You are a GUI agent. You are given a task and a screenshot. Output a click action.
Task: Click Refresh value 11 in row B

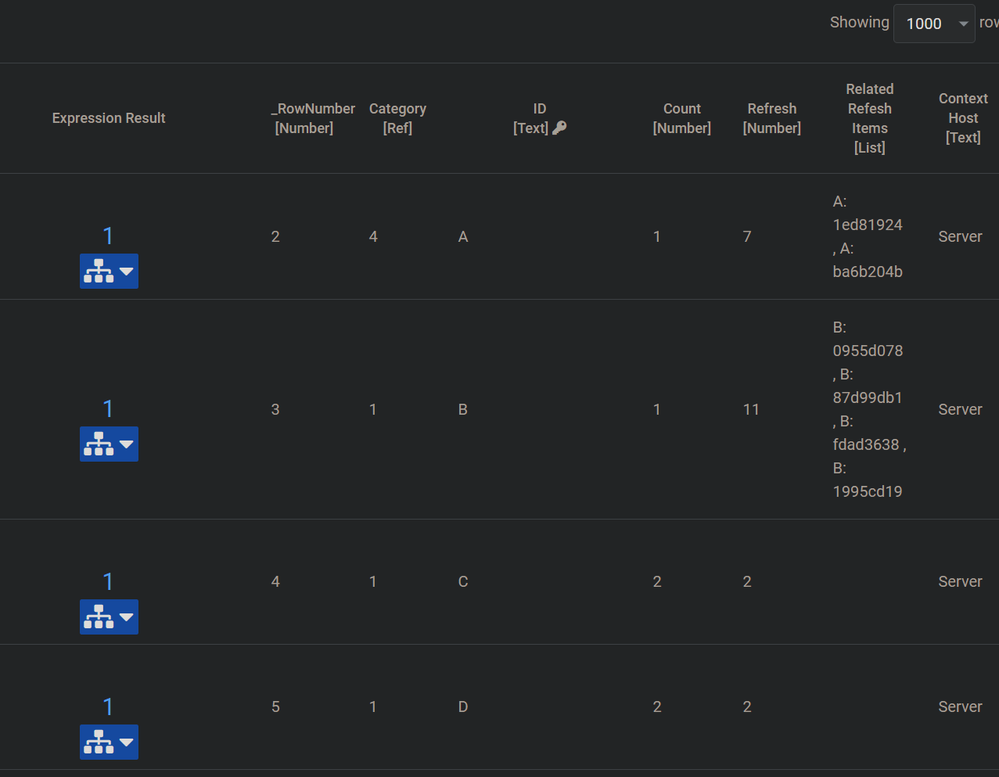pyautogui.click(x=751, y=410)
